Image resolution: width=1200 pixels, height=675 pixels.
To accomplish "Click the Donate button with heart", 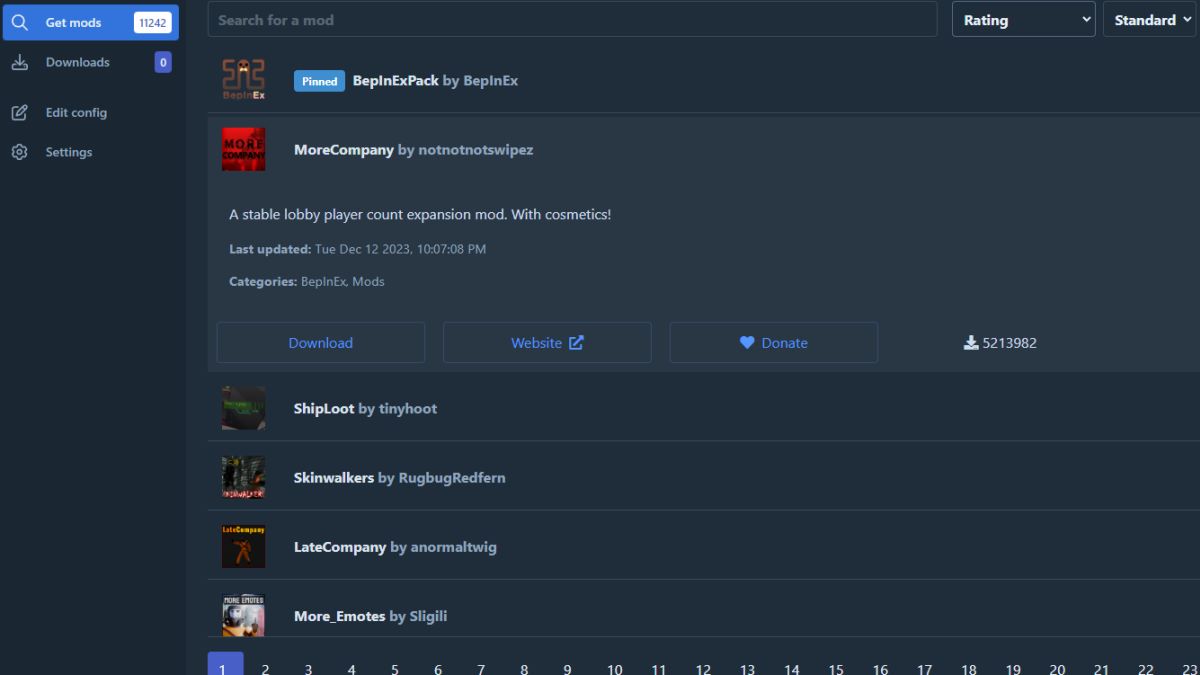I will tap(773, 342).
